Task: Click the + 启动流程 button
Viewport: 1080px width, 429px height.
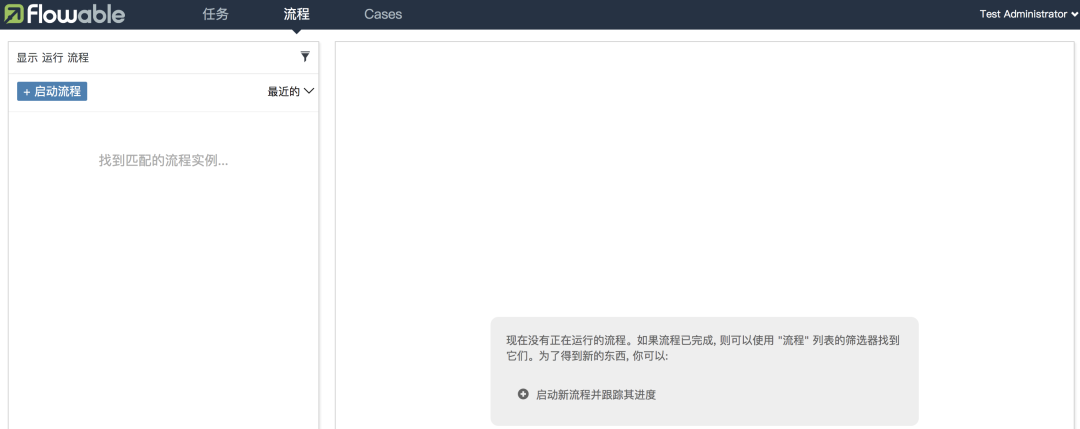Action: pyautogui.click(x=52, y=92)
